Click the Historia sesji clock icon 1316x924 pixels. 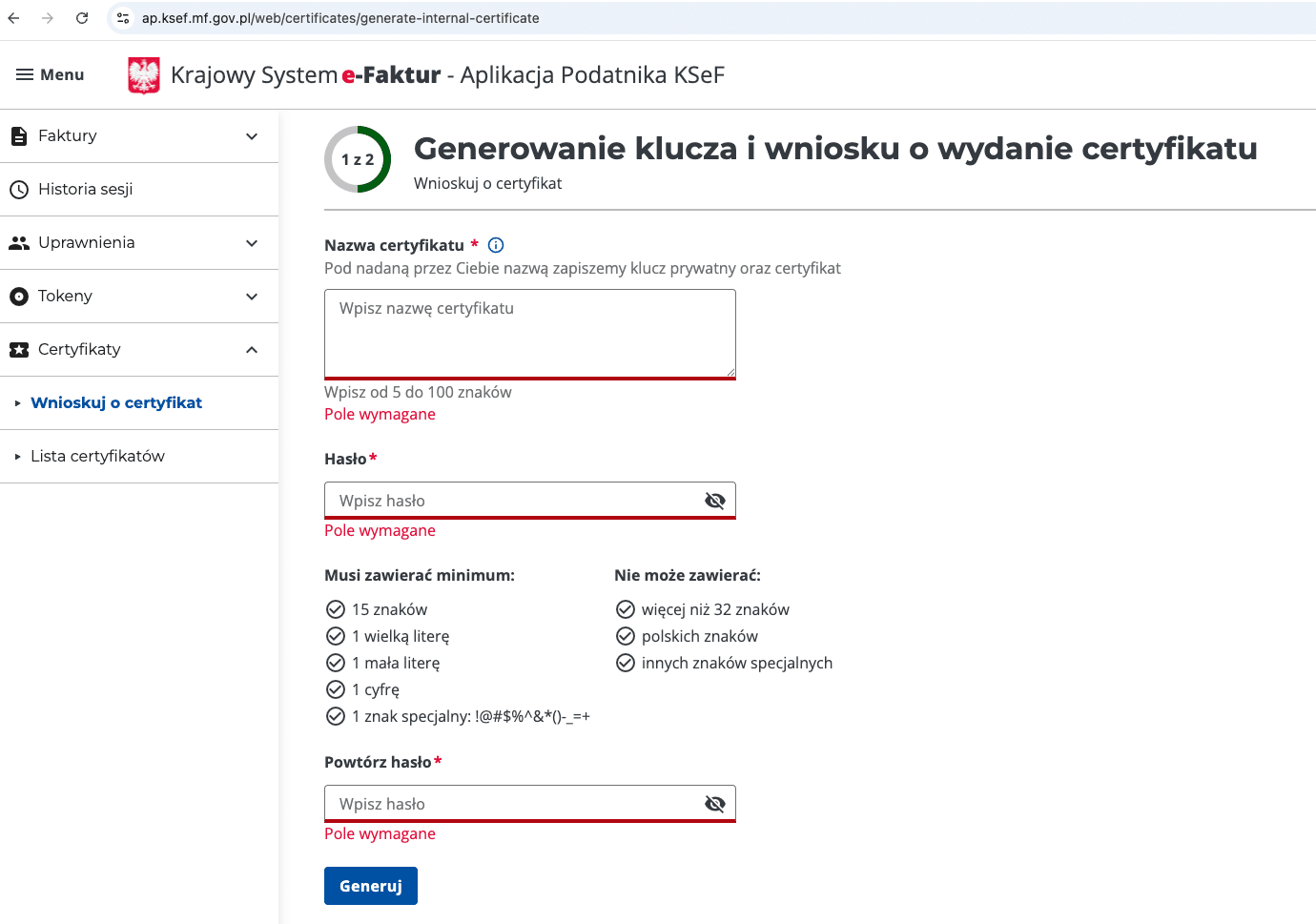19,190
